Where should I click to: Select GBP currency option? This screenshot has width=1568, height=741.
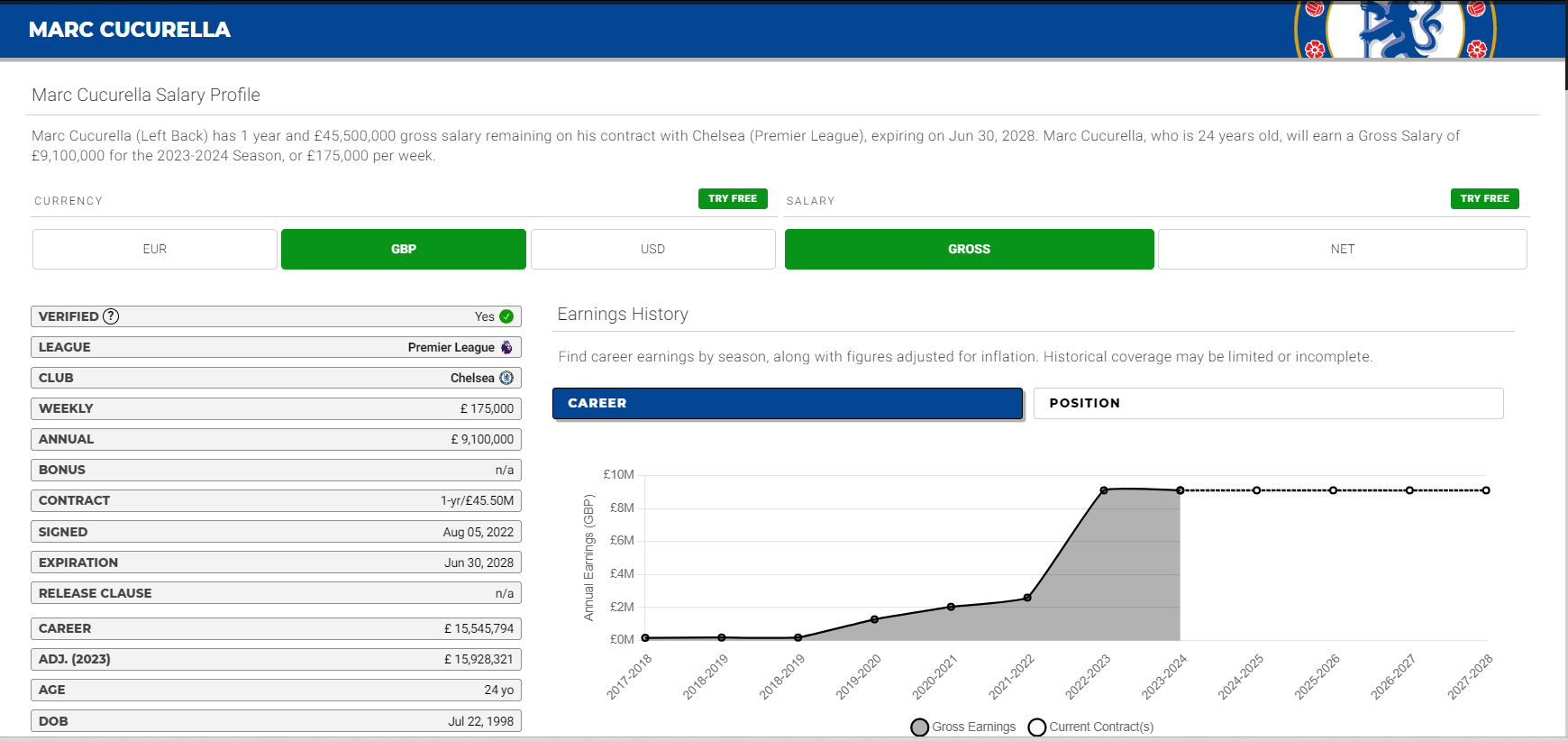point(404,249)
